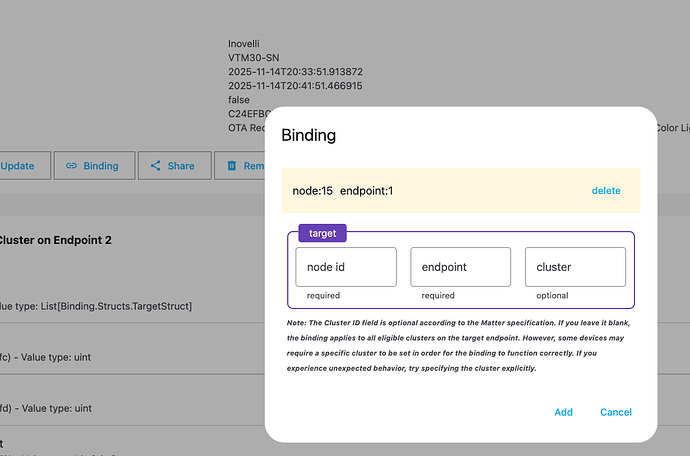Click the link icon on the Binding button

[71, 166]
